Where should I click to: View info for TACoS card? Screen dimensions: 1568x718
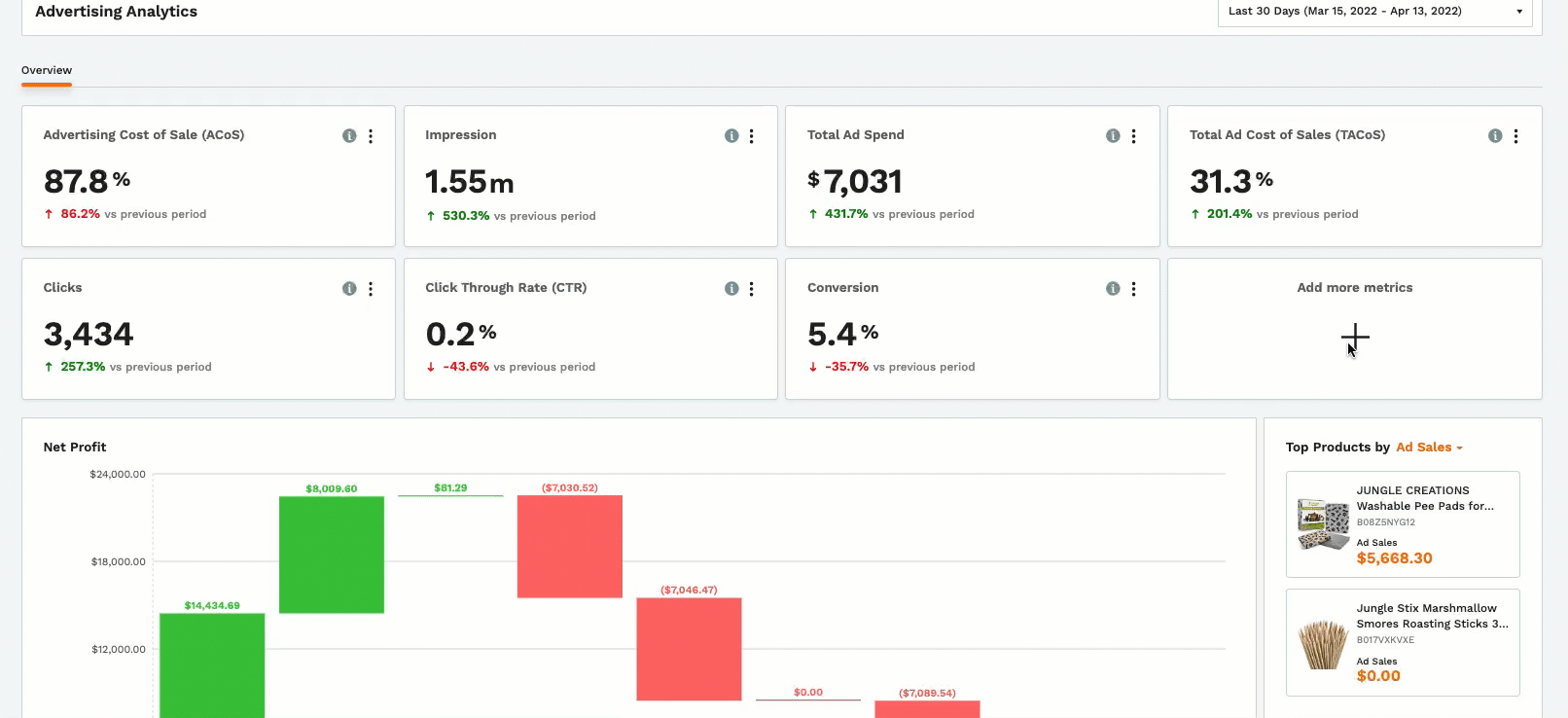tap(1495, 136)
